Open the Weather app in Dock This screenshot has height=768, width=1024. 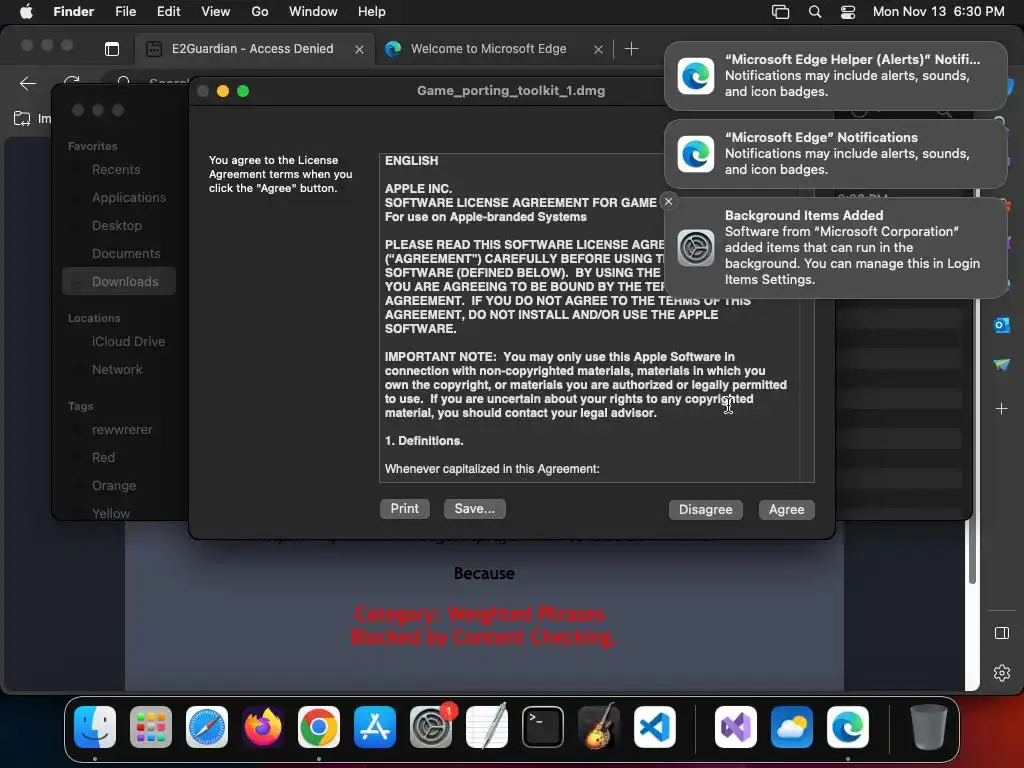coord(792,727)
